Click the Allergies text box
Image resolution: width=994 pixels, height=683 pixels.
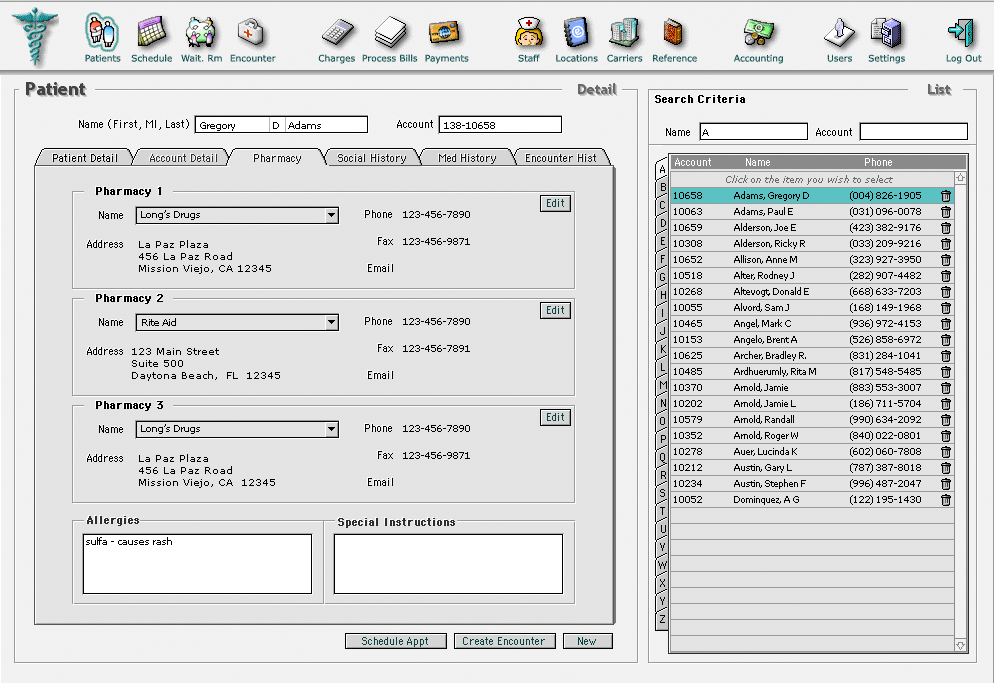coord(197,564)
